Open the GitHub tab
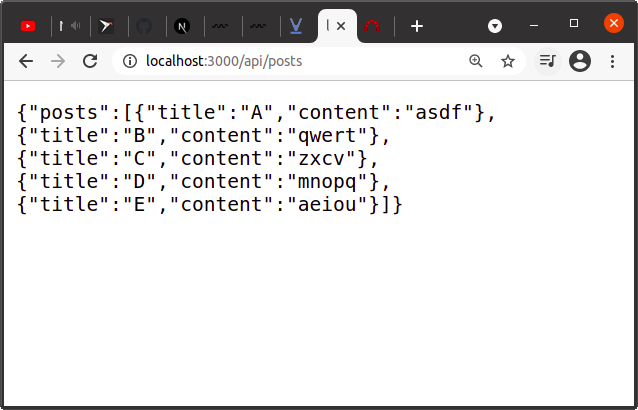Viewport: 638px width, 410px height. (144, 26)
